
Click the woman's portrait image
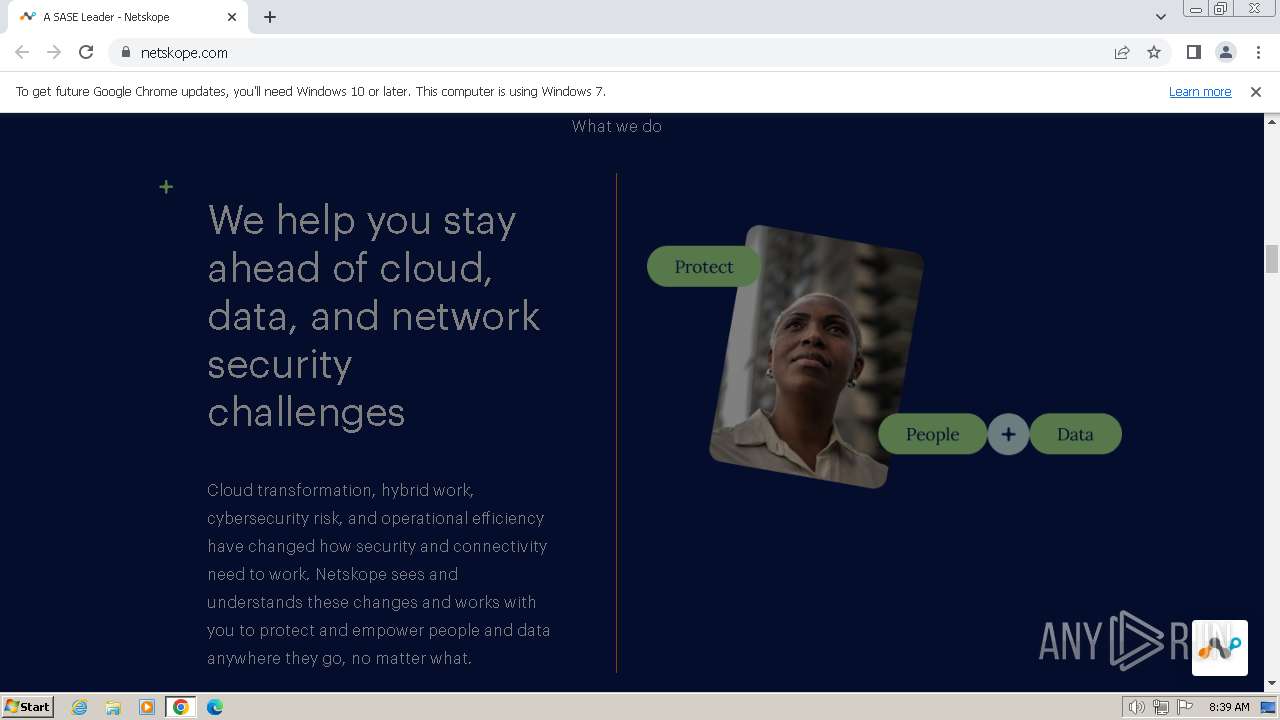coord(816,356)
